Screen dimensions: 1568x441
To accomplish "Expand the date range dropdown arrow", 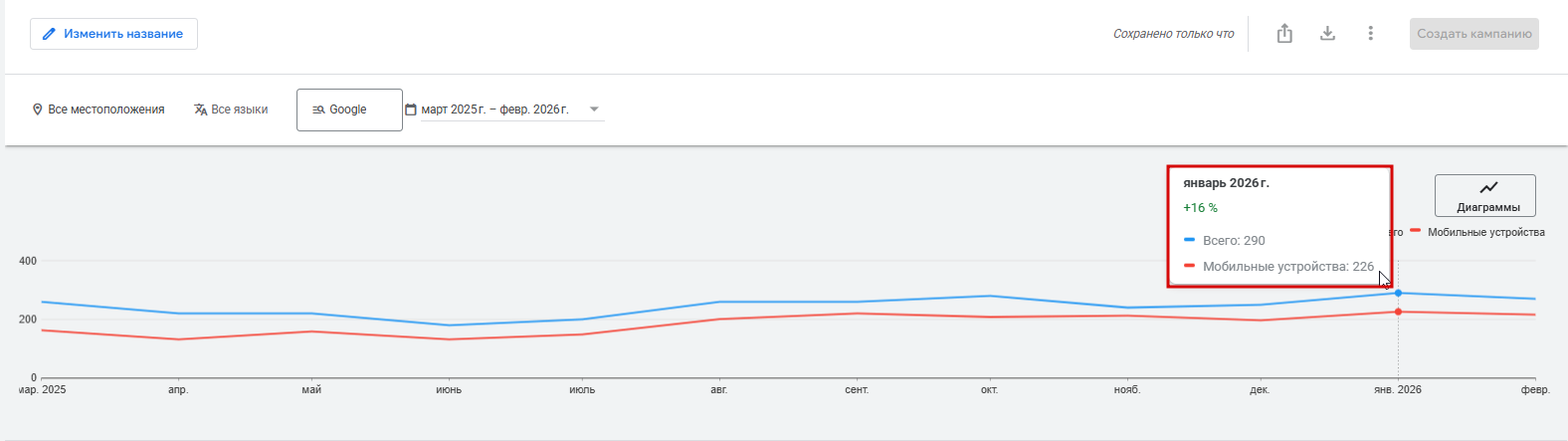I will [594, 110].
